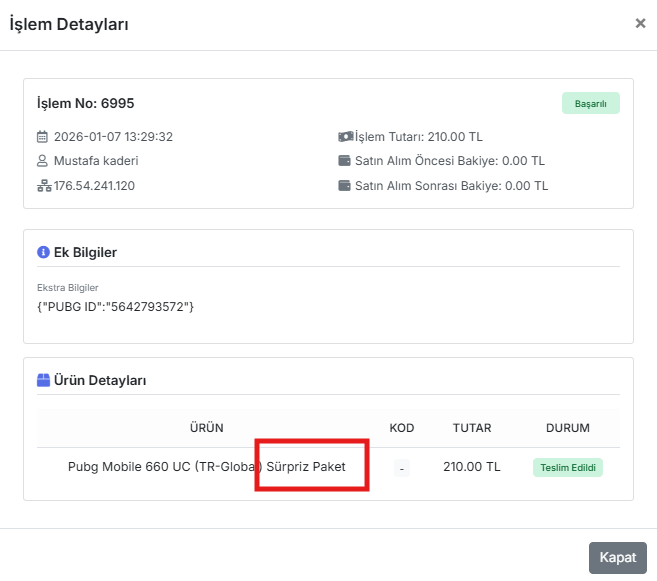Click the Pubg Mobile 660 UC product name
The height and width of the screenshot is (581, 657).
[207, 467]
